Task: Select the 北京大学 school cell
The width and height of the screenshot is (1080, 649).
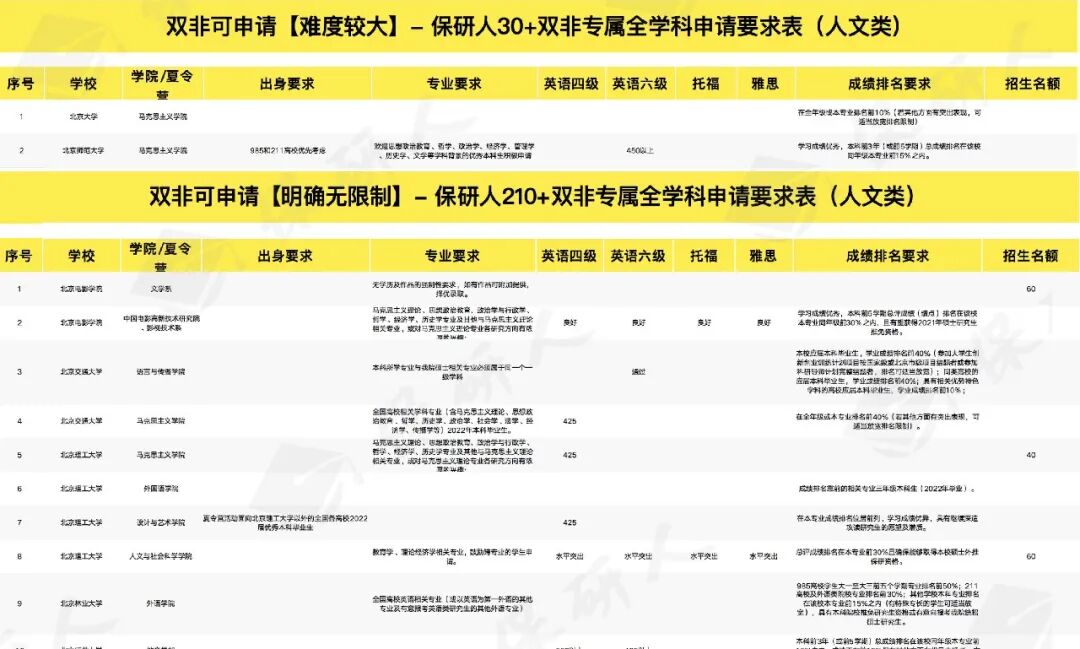Action: pyautogui.click(x=83, y=116)
